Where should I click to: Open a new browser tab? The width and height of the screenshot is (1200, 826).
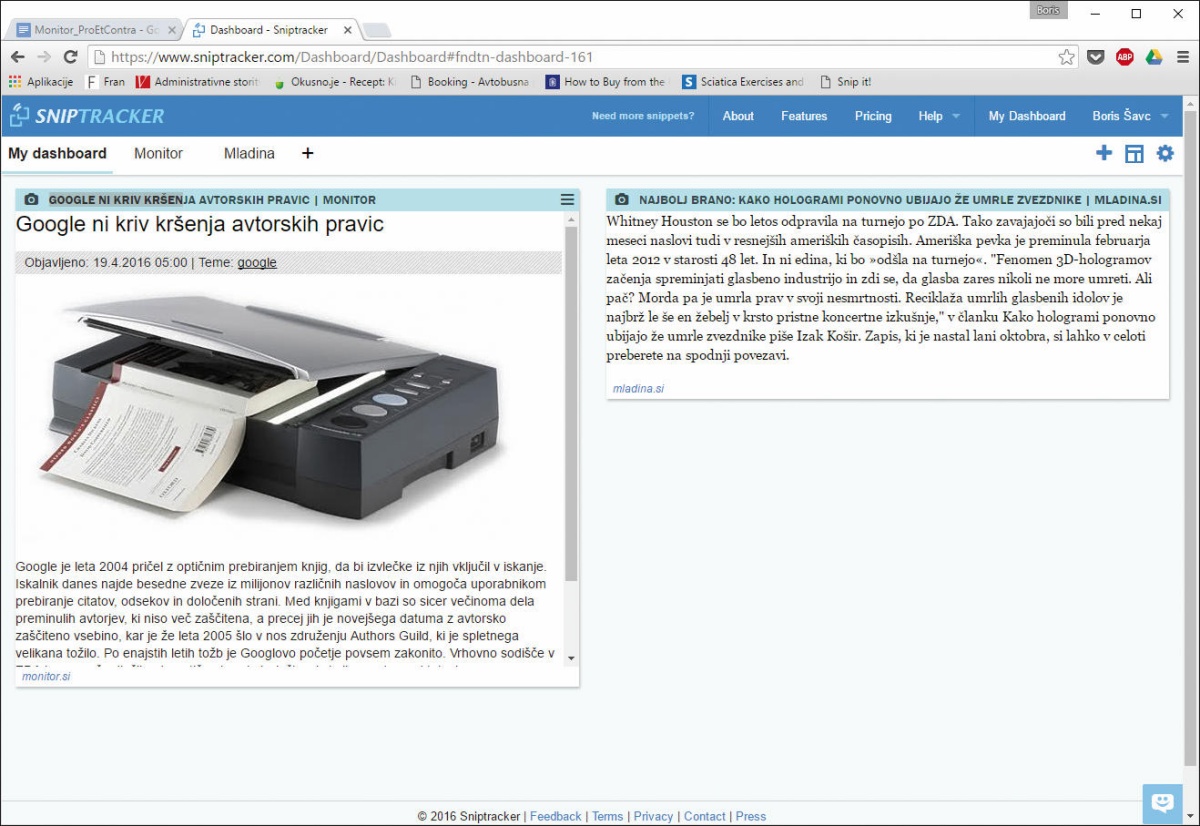pos(378,30)
